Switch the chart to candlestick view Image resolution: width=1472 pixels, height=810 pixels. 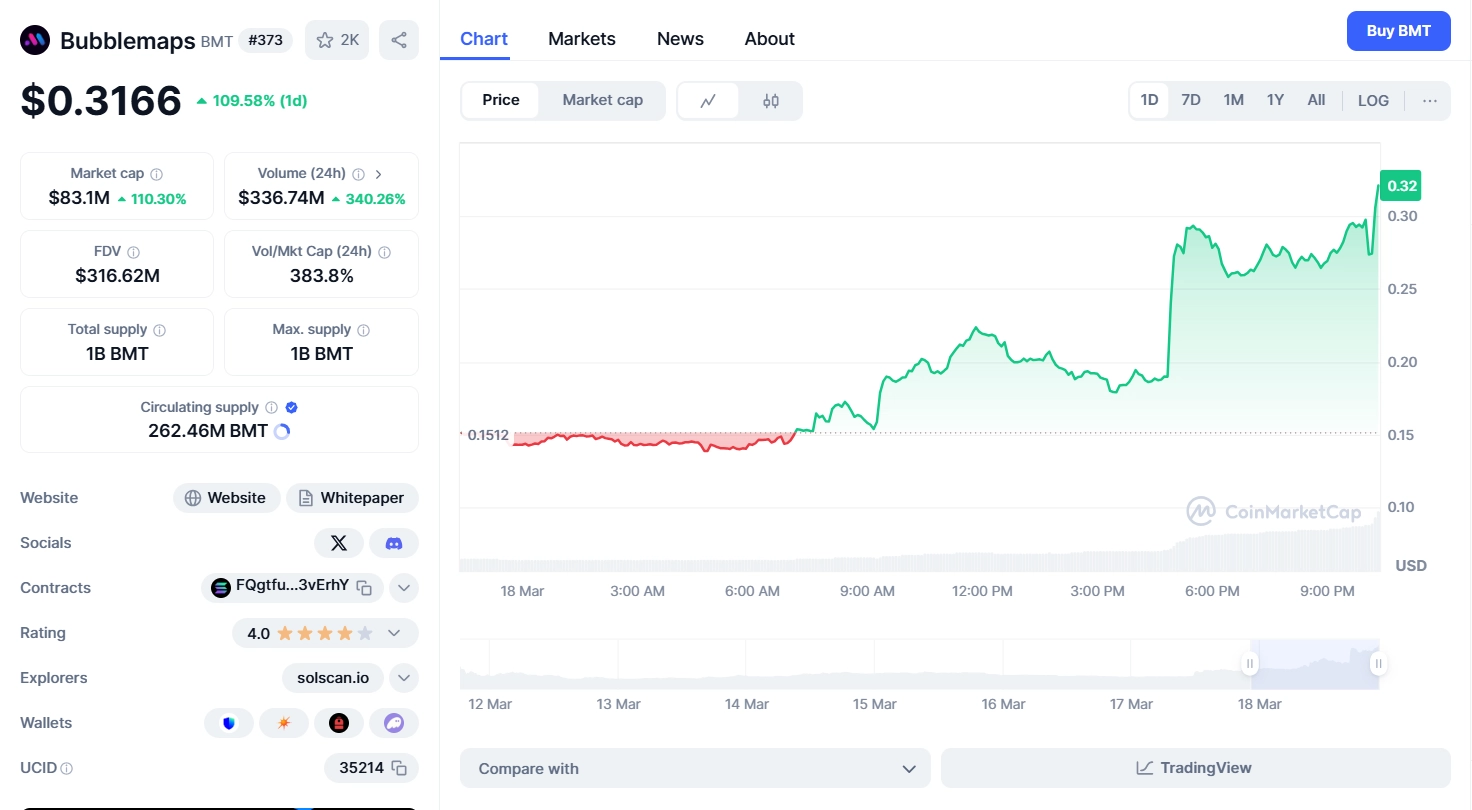(771, 100)
